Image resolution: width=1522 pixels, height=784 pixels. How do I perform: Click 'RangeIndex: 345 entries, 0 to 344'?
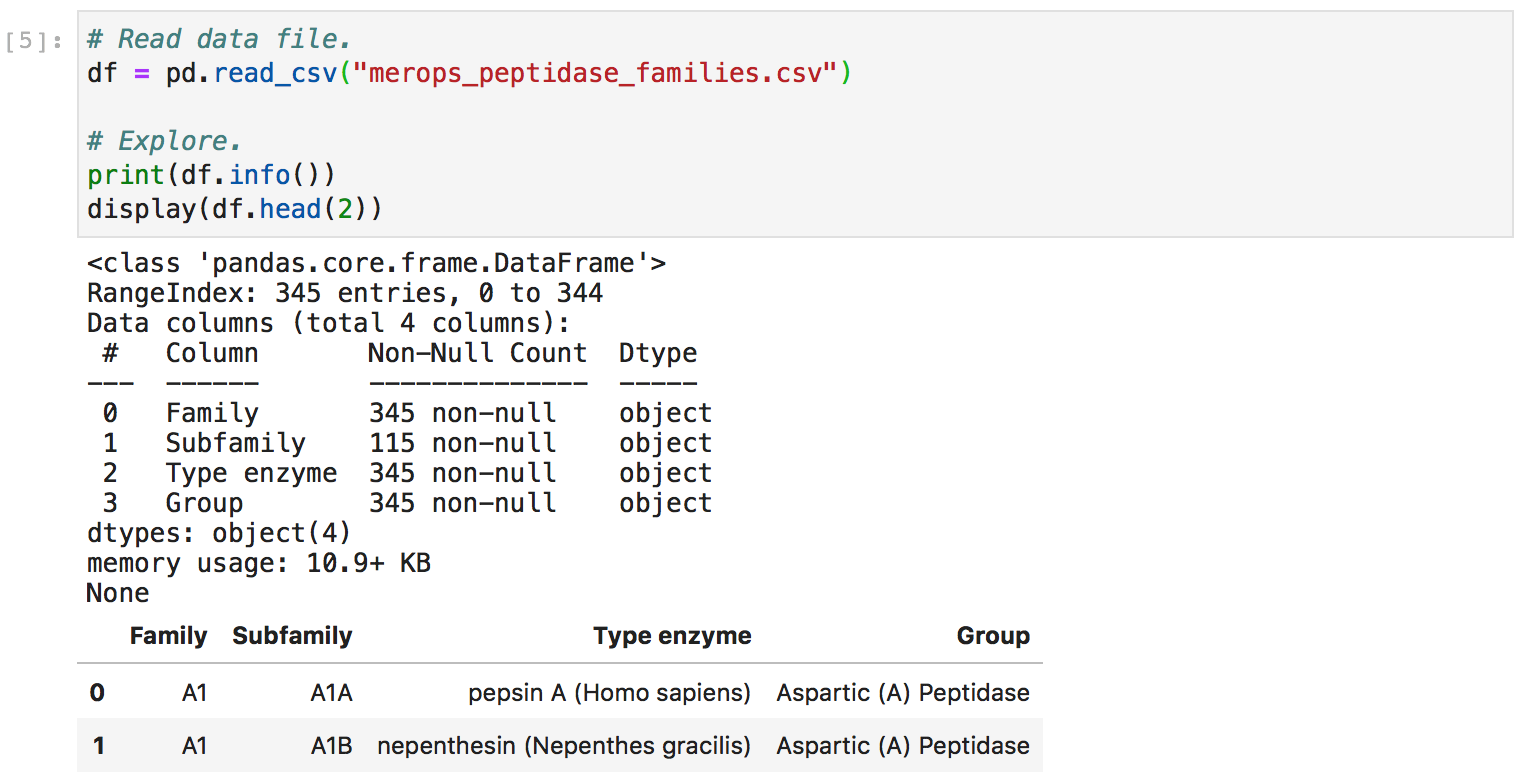345,294
